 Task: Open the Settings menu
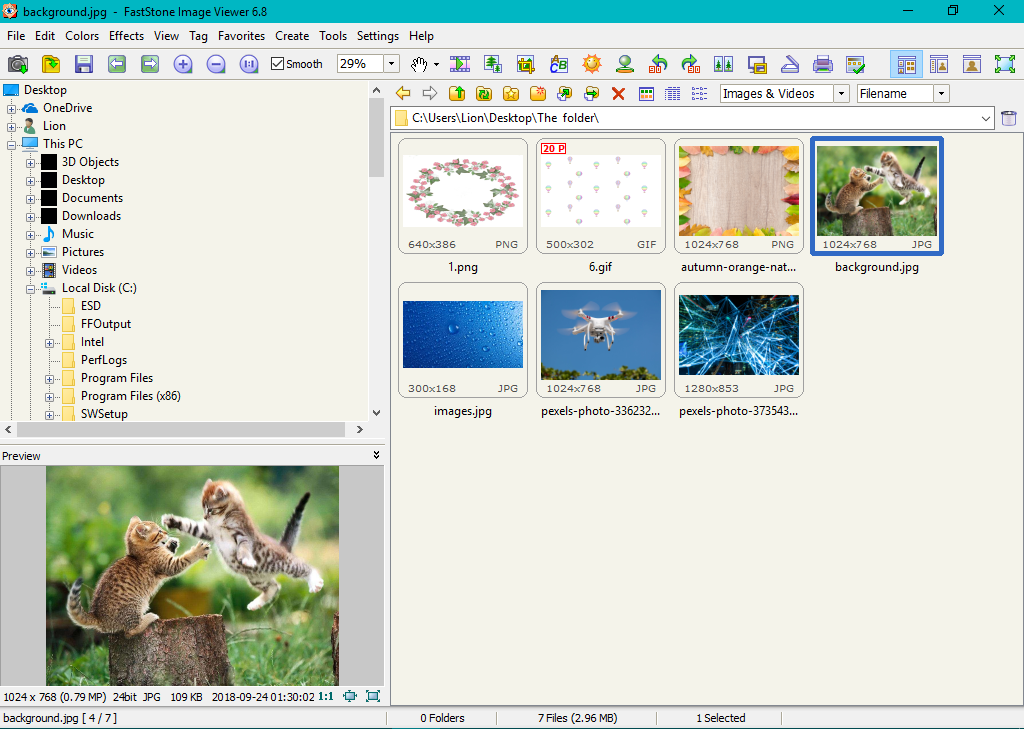(x=377, y=36)
